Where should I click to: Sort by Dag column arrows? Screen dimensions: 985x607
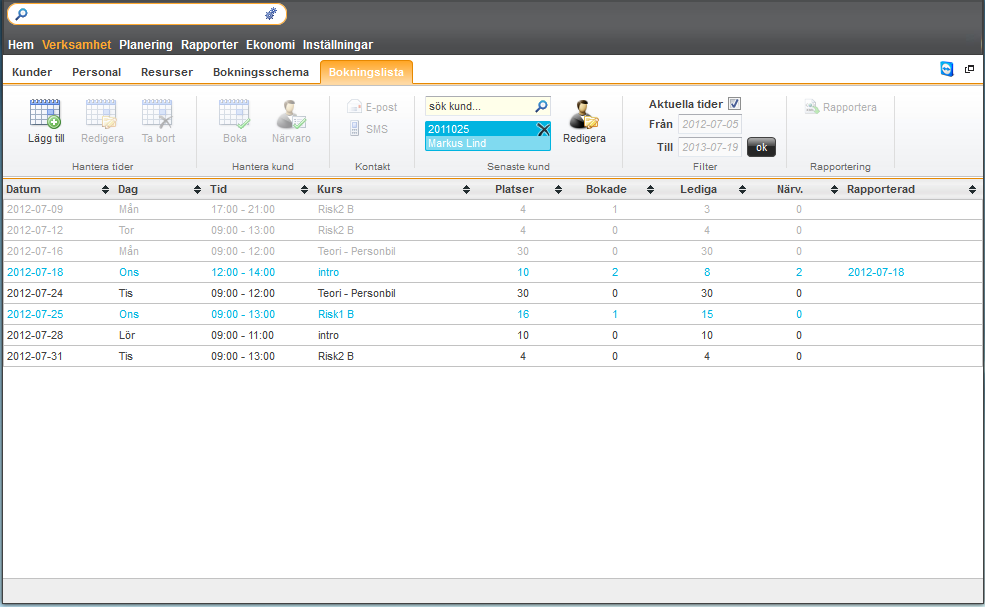point(197,190)
